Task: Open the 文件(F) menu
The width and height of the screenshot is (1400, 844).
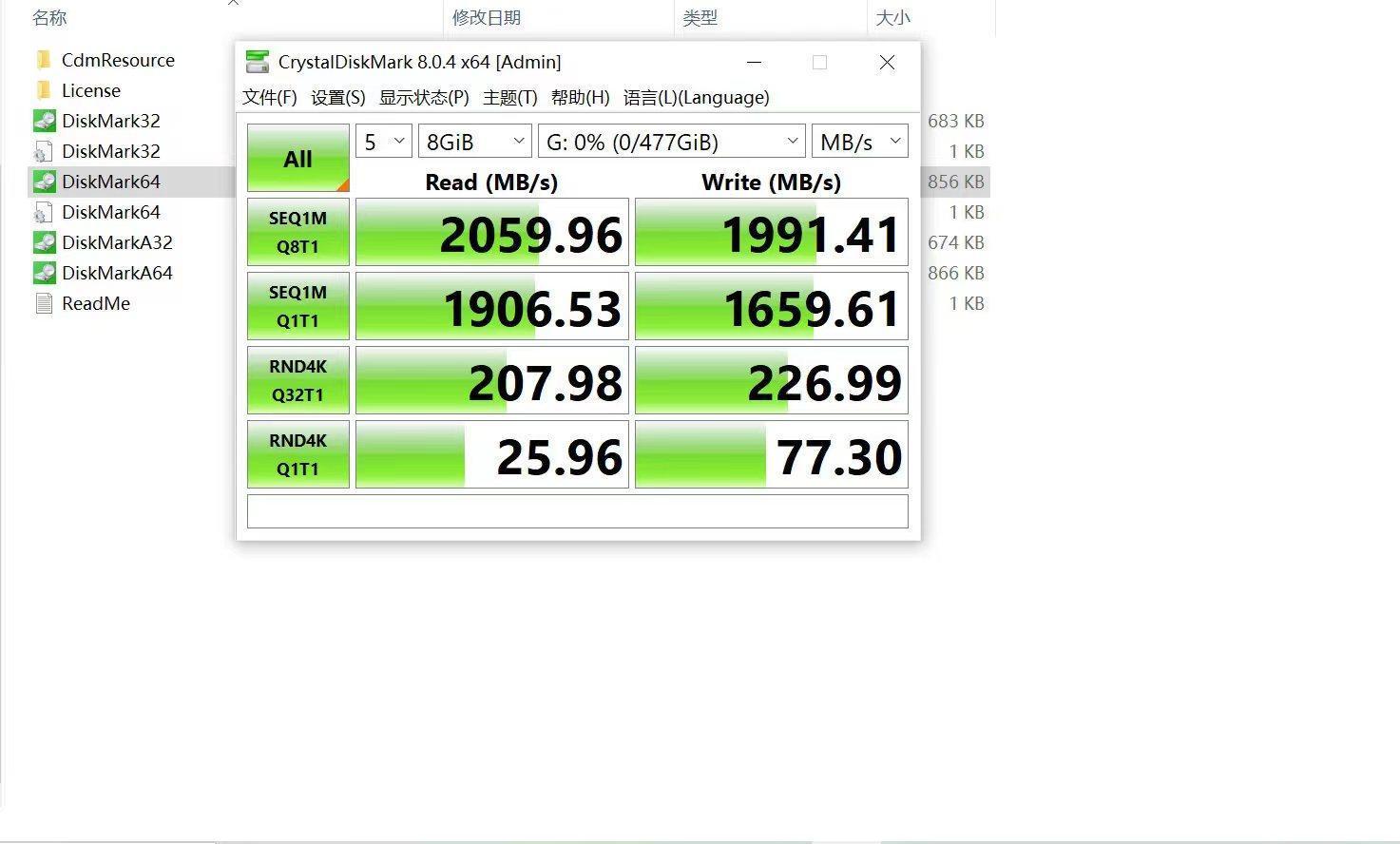Action: click(269, 97)
